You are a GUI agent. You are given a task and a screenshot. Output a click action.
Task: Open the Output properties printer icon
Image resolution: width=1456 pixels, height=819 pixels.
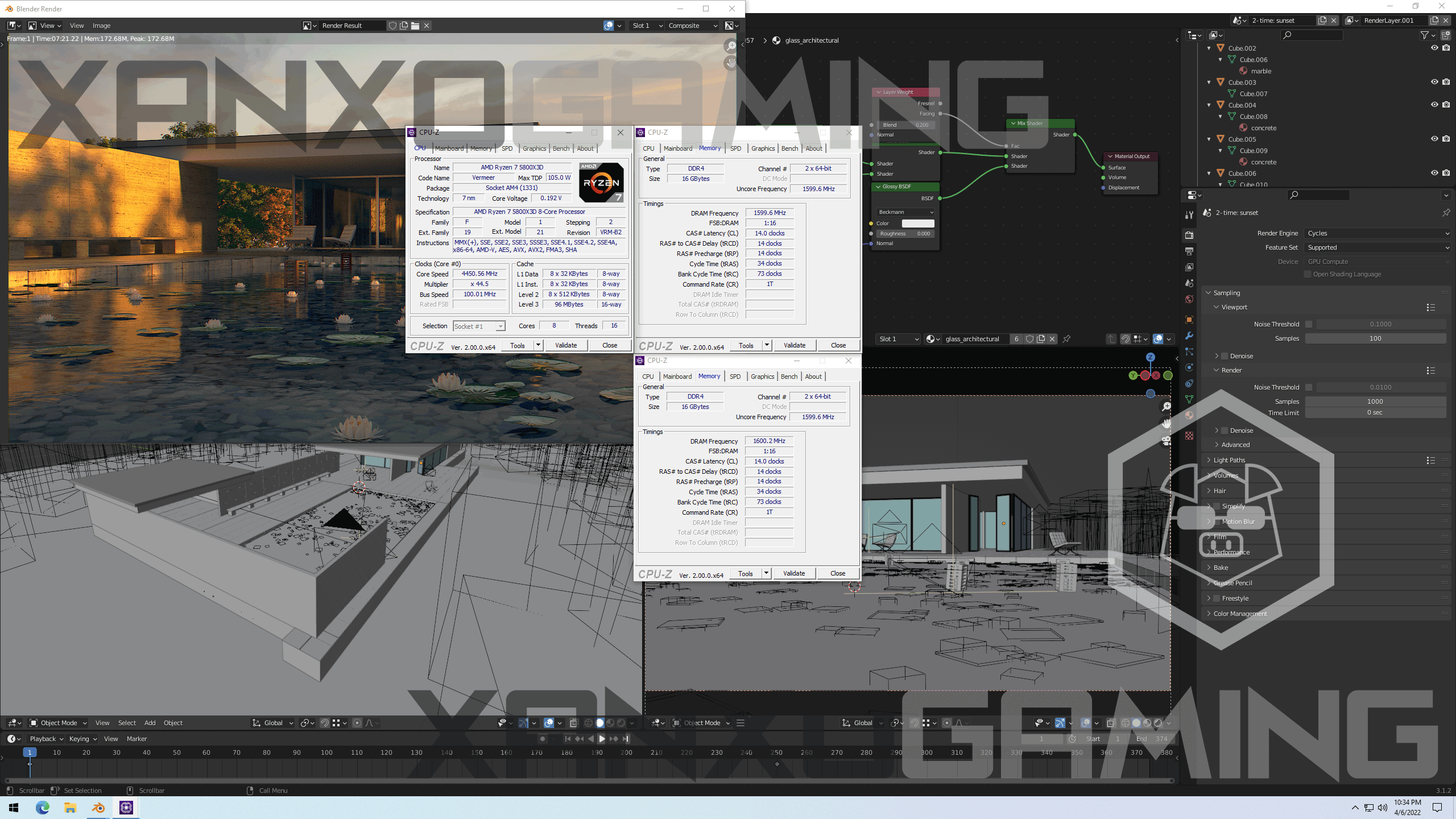1189,251
